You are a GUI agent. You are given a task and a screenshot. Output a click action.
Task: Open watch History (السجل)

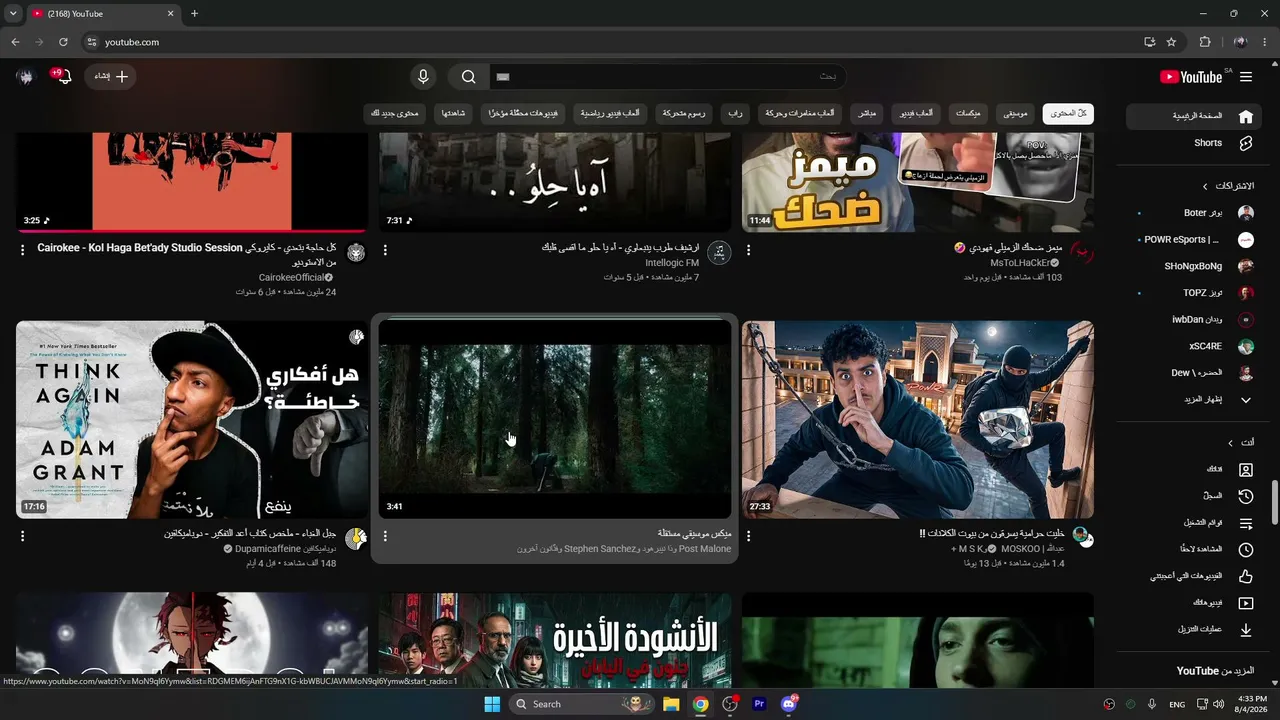coord(1196,496)
